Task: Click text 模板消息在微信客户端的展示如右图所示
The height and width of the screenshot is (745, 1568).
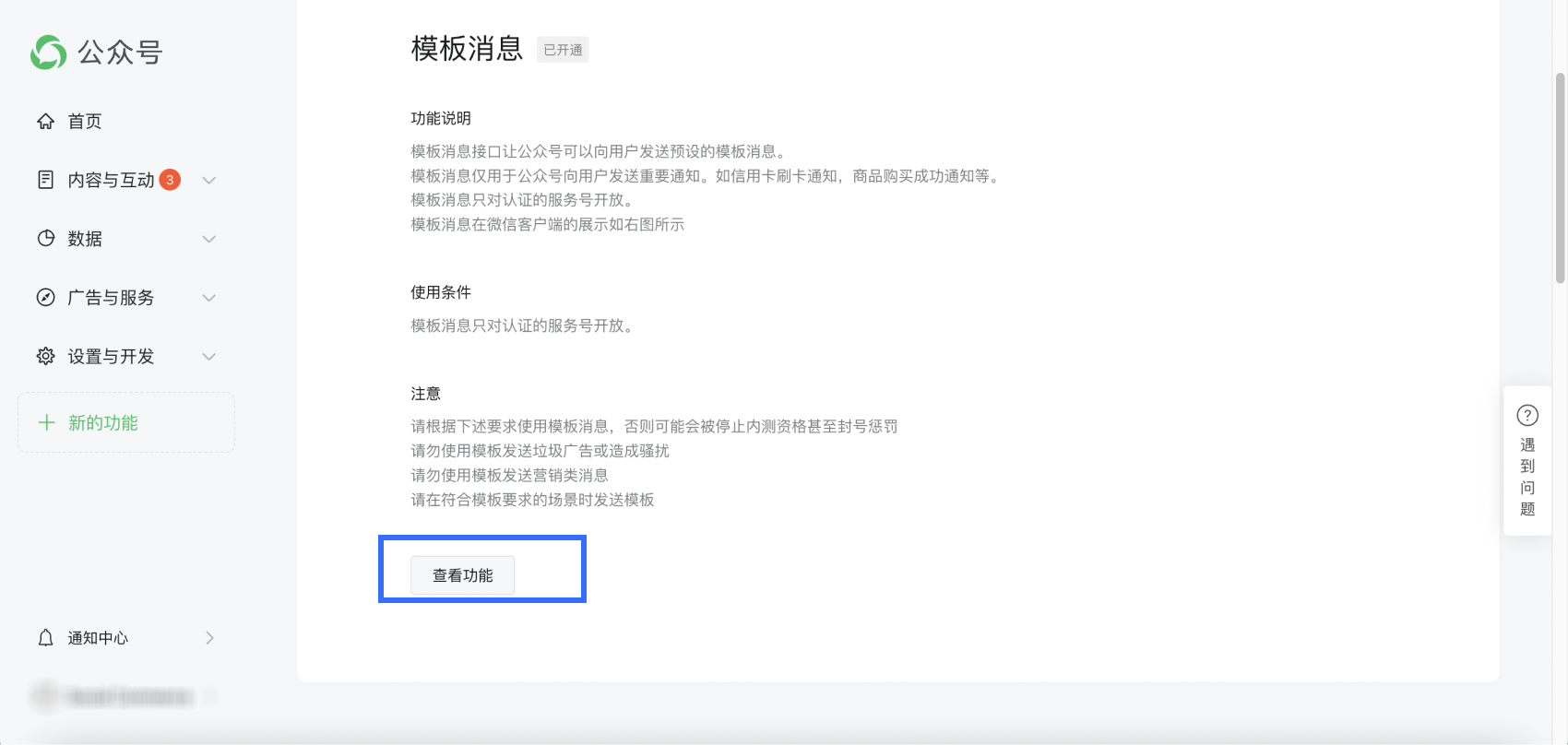Action: point(548,224)
